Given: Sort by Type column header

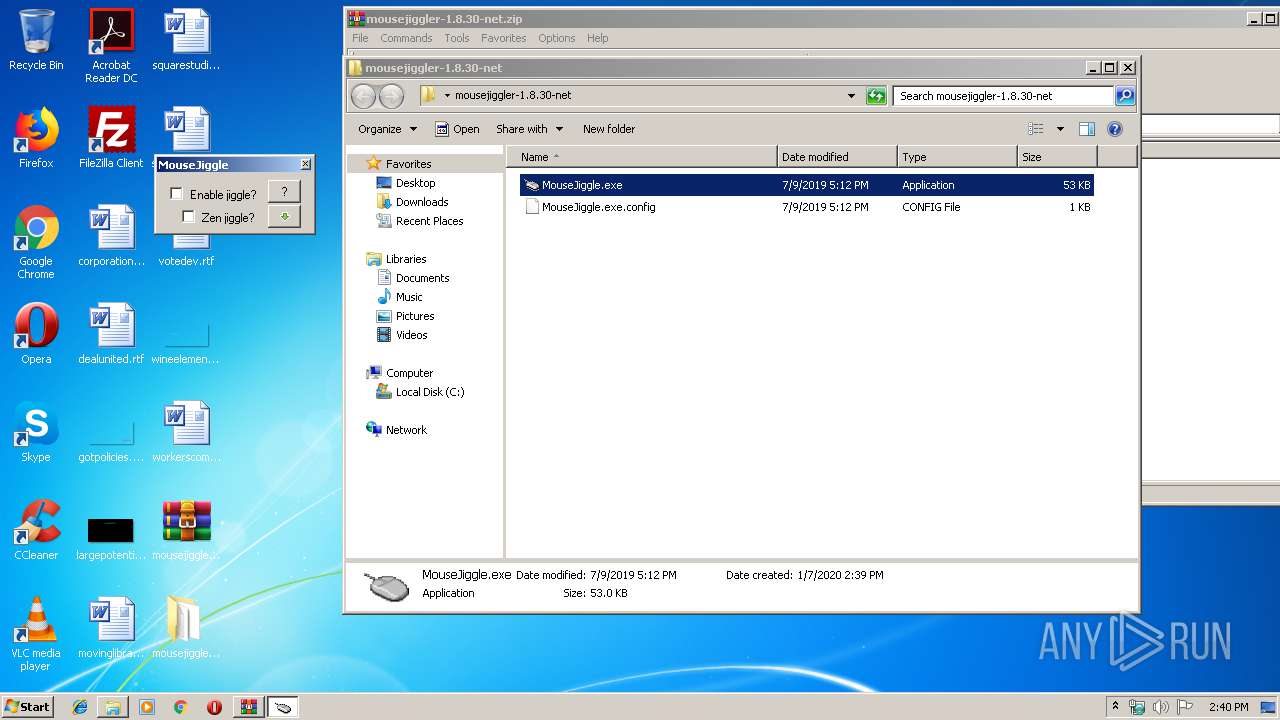Looking at the screenshot, I should (957, 157).
